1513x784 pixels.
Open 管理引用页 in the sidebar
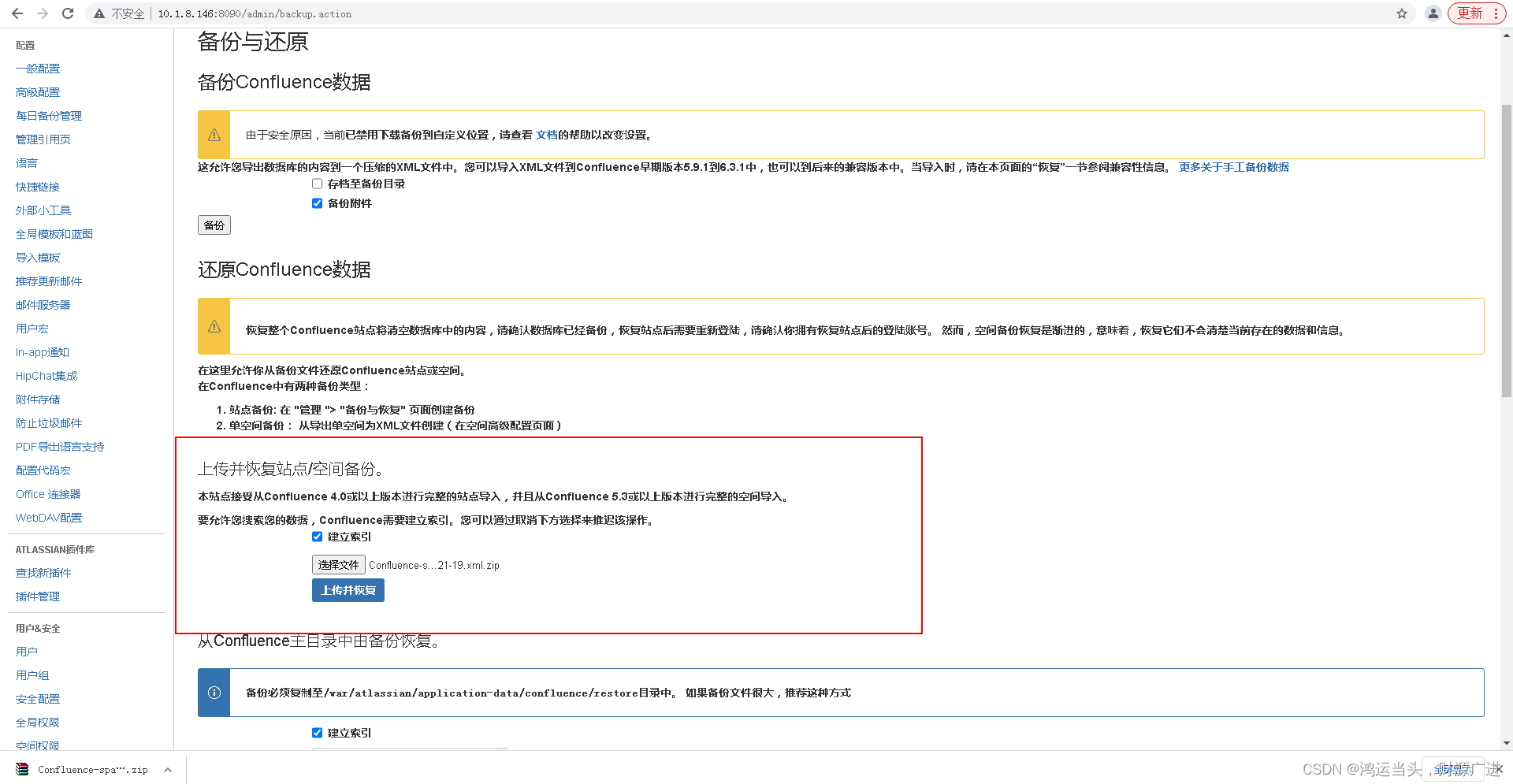click(x=43, y=139)
